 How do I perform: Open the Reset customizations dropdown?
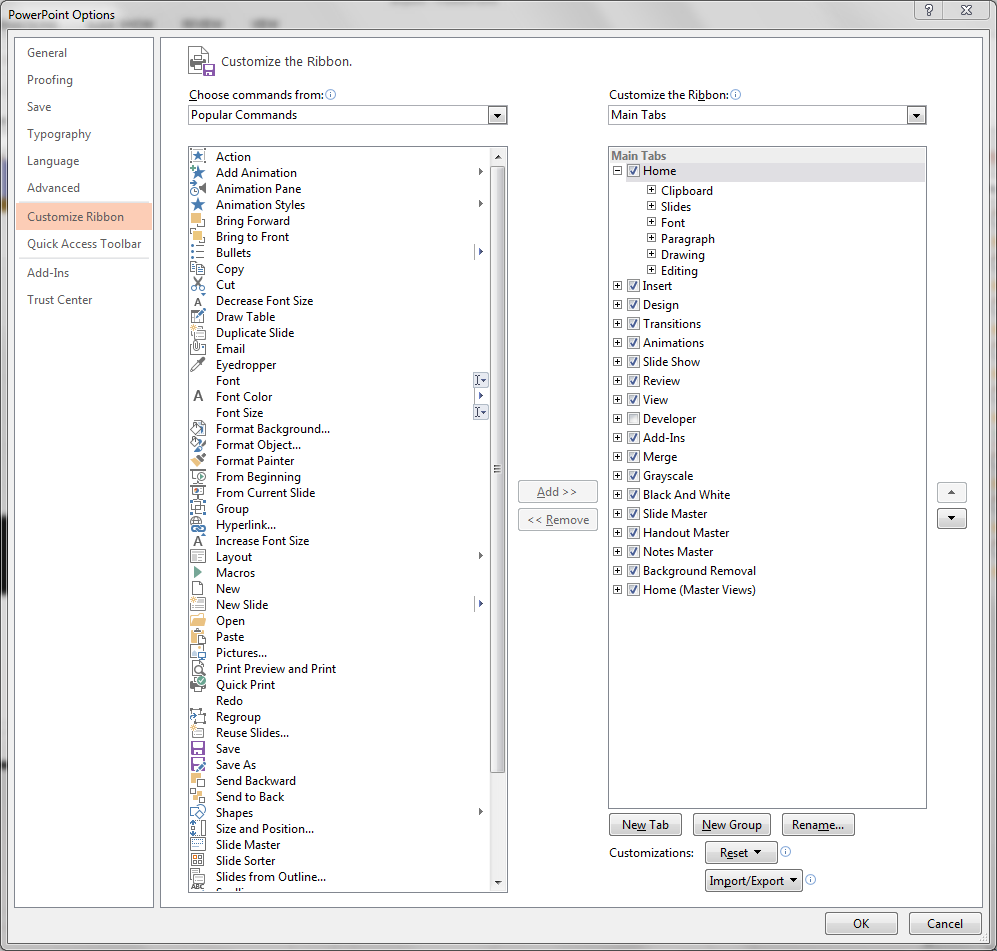pyautogui.click(x=741, y=852)
